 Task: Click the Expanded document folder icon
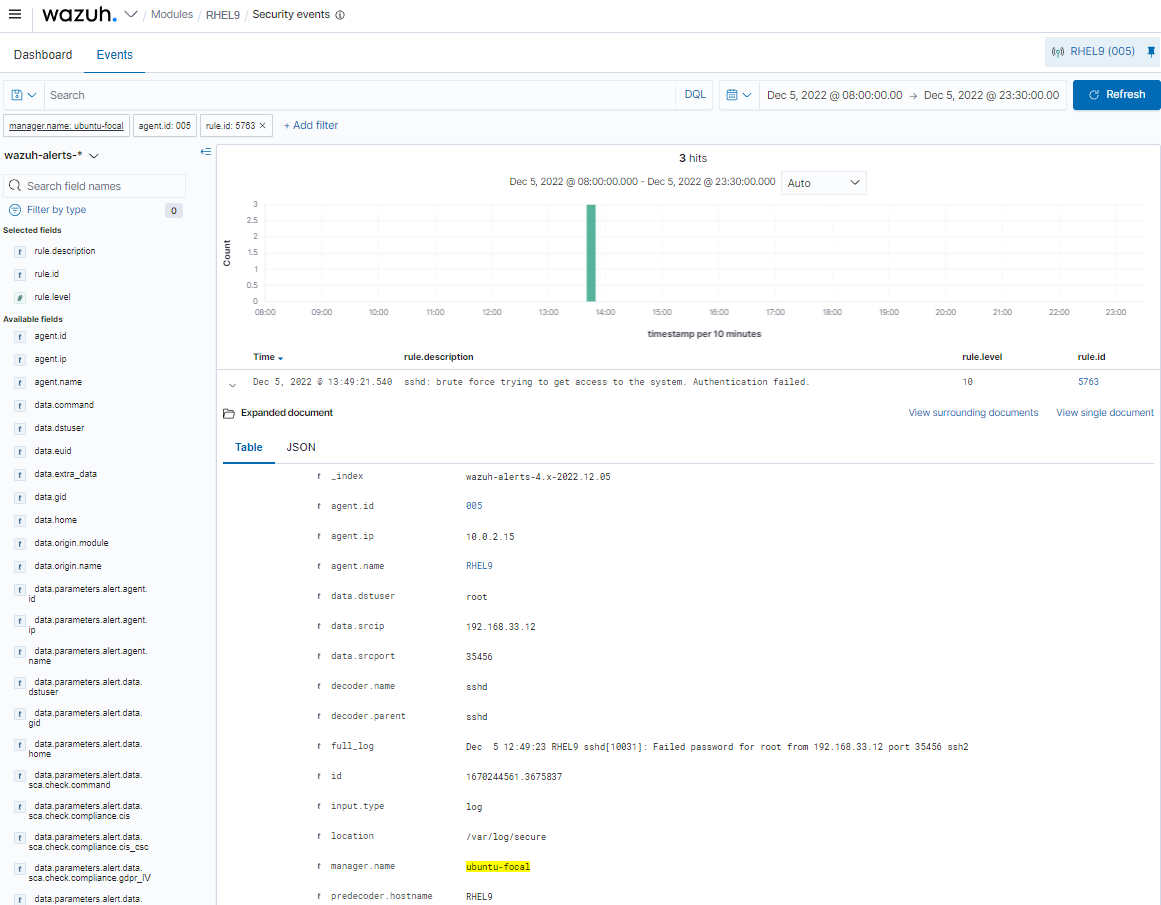tap(229, 413)
